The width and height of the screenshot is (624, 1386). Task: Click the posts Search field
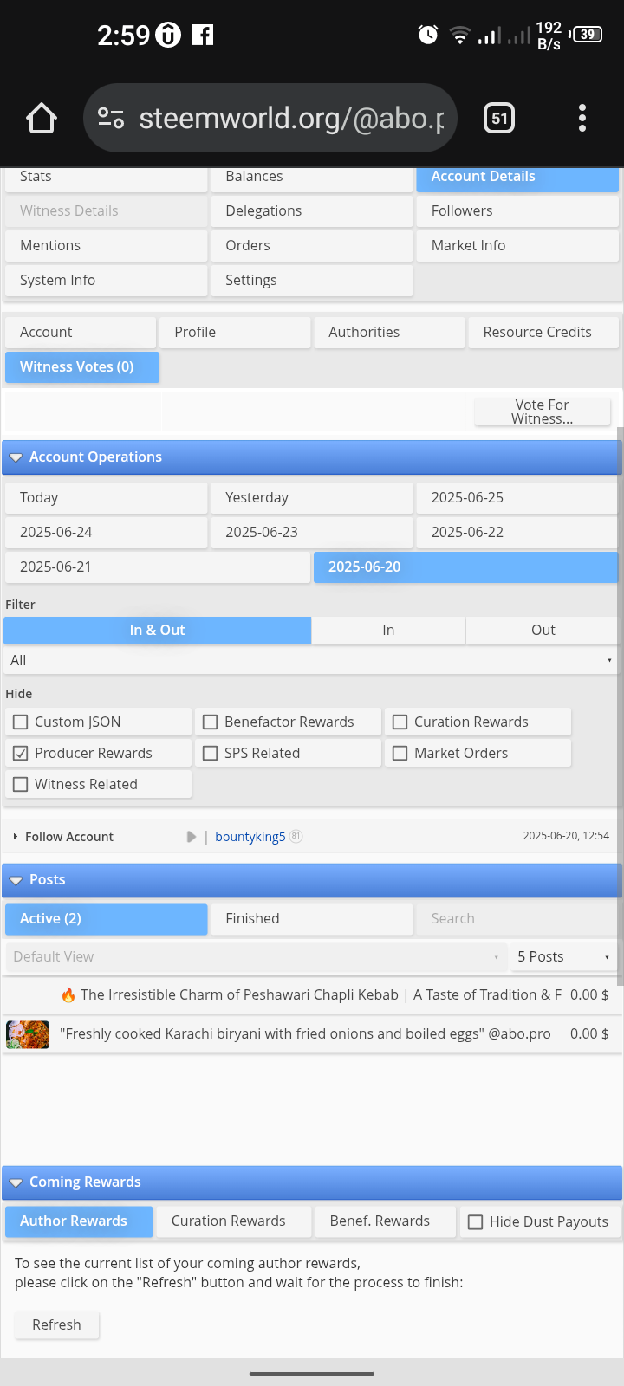[517, 919]
